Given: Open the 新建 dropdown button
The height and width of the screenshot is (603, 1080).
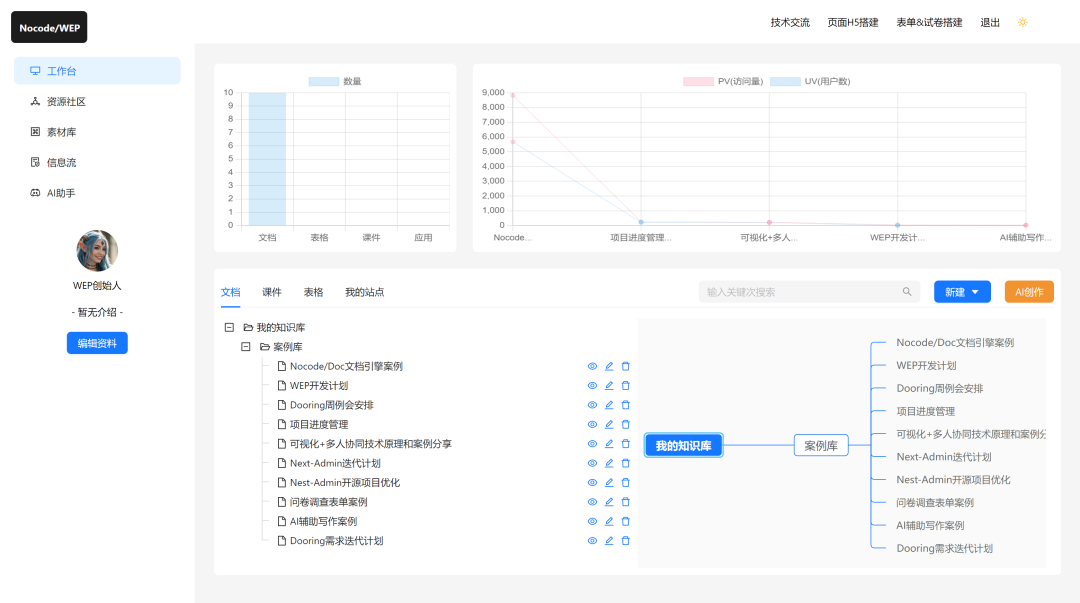Looking at the screenshot, I should point(961,292).
